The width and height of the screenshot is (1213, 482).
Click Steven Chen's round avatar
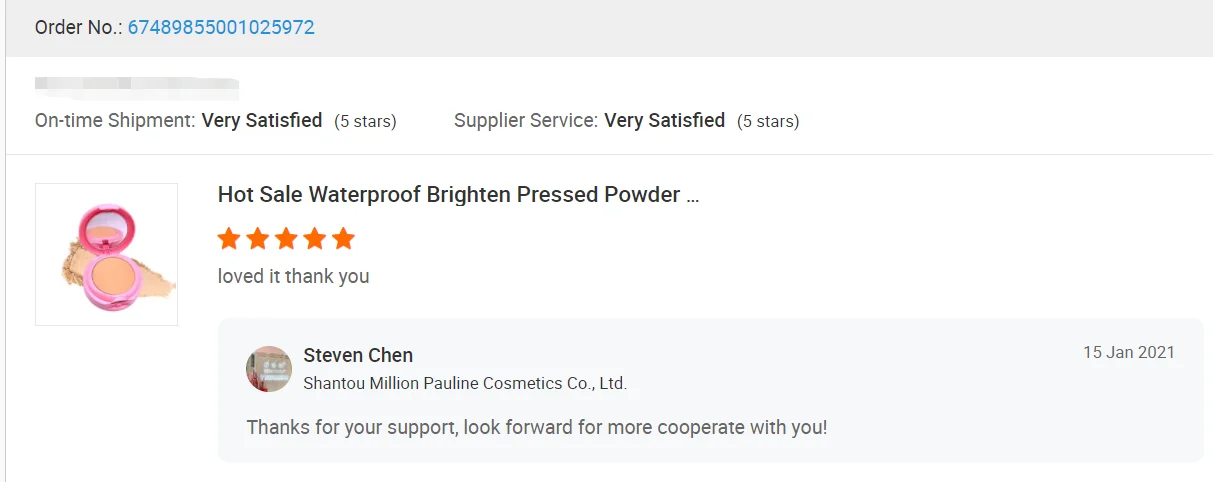(x=269, y=369)
